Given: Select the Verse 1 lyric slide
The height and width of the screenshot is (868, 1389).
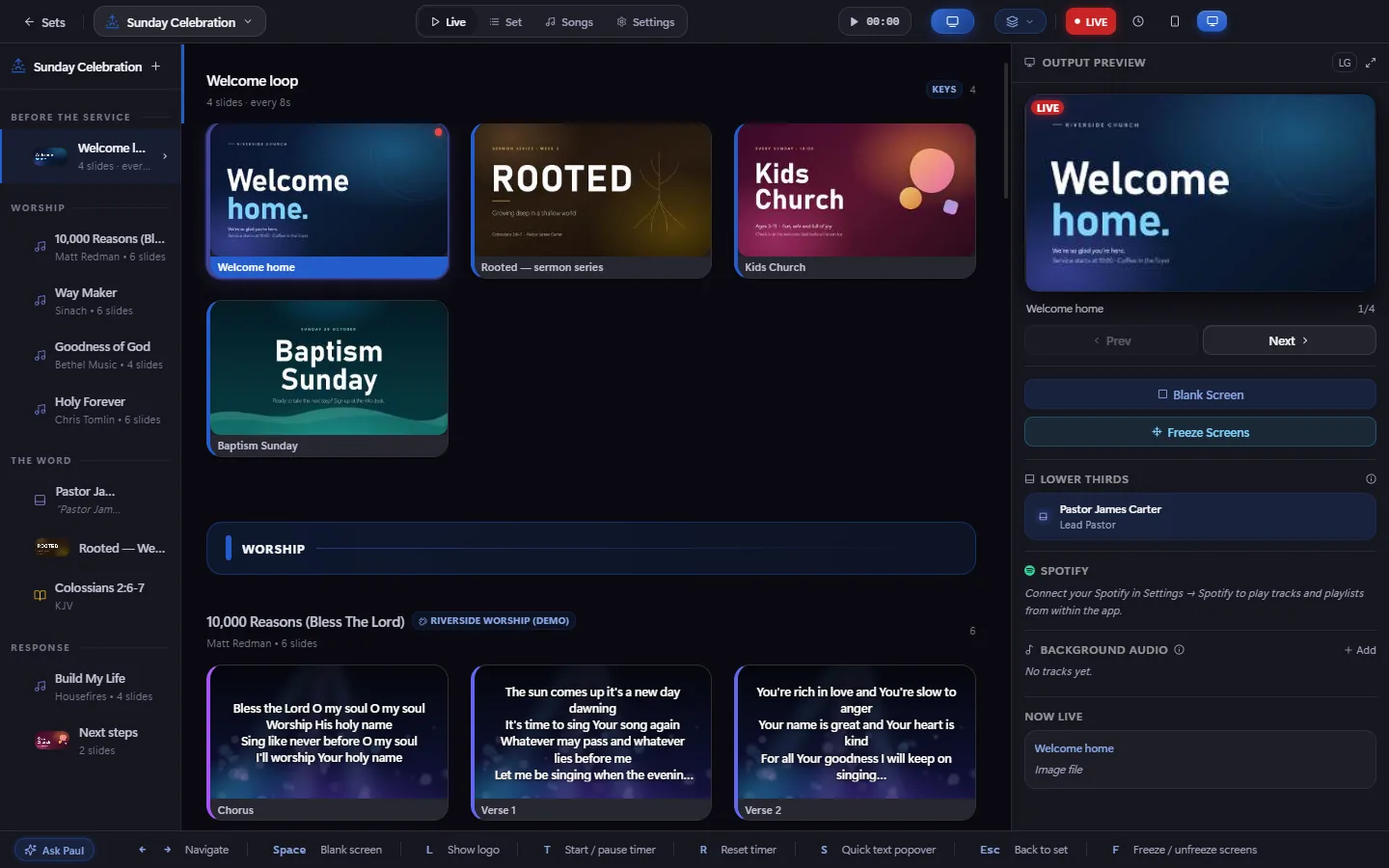Looking at the screenshot, I should point(591,743).
